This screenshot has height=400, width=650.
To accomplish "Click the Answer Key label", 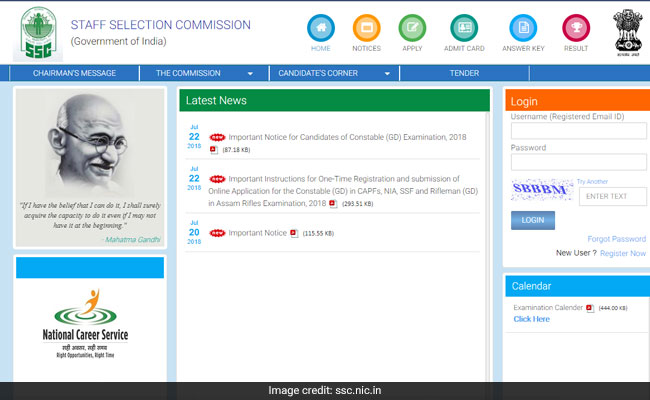I will (523, 48).
